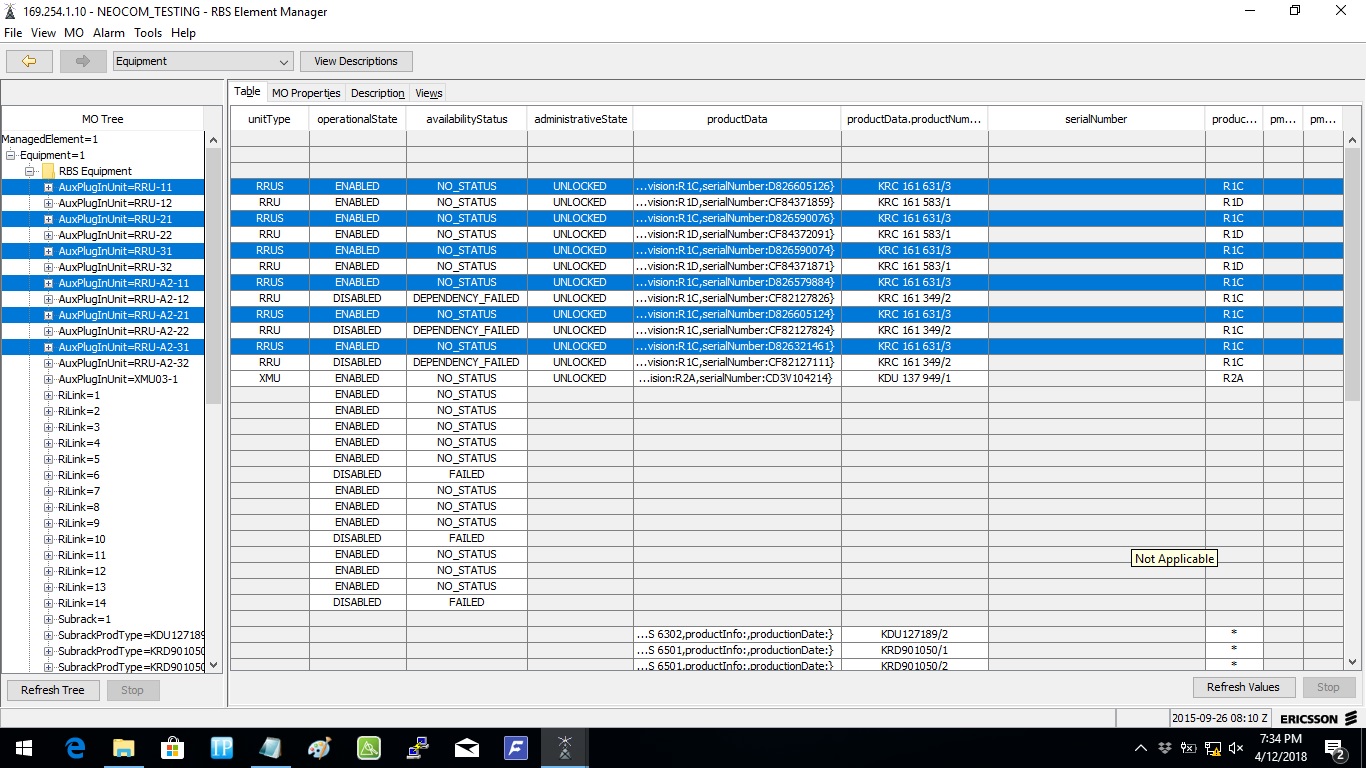Select the RBS Equipment folder icon
This screenshot has height=768, width=1366.
[48, 171]
